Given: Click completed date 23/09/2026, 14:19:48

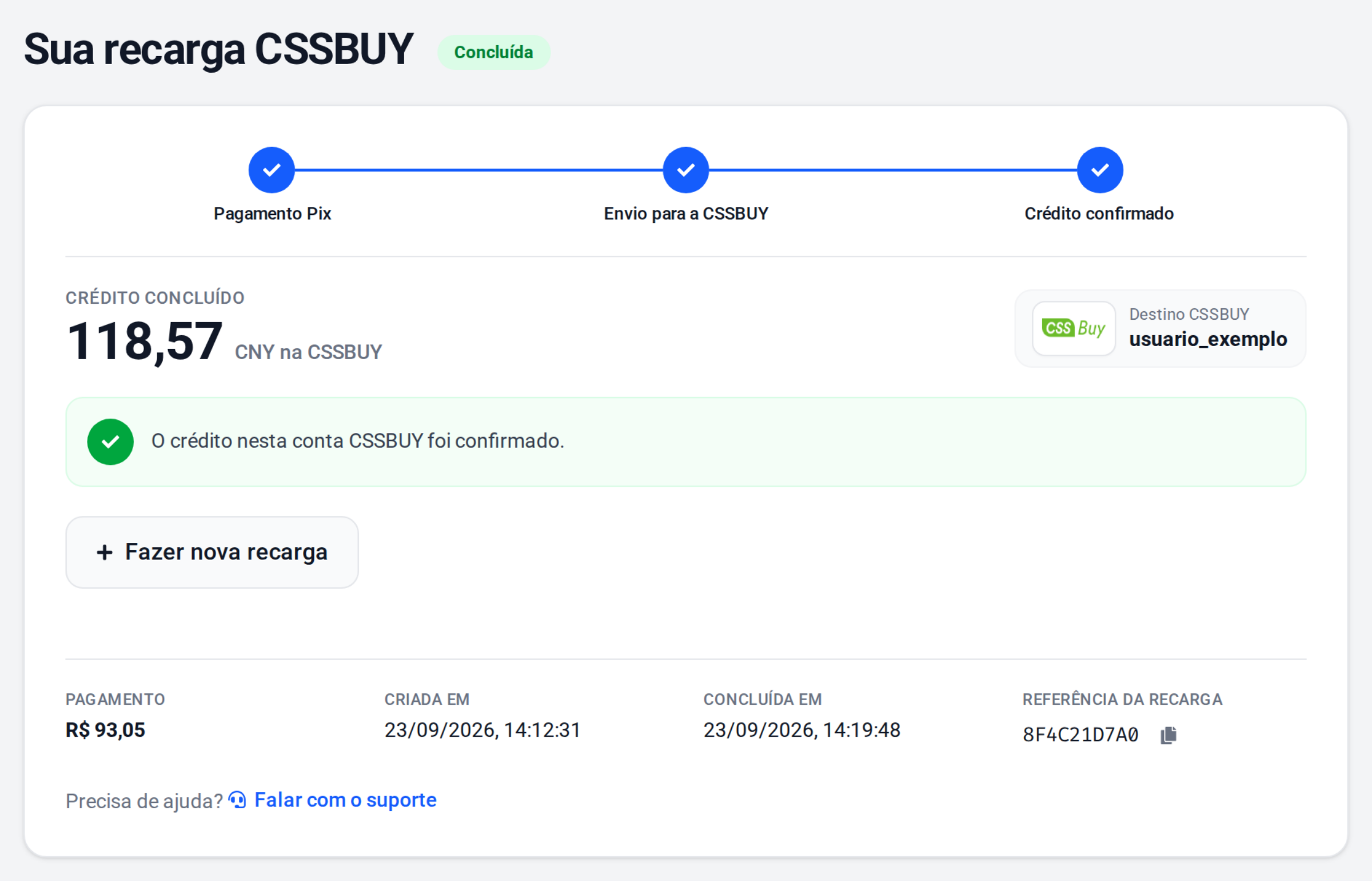Looking at the screenshot, I should pos(801,730).
